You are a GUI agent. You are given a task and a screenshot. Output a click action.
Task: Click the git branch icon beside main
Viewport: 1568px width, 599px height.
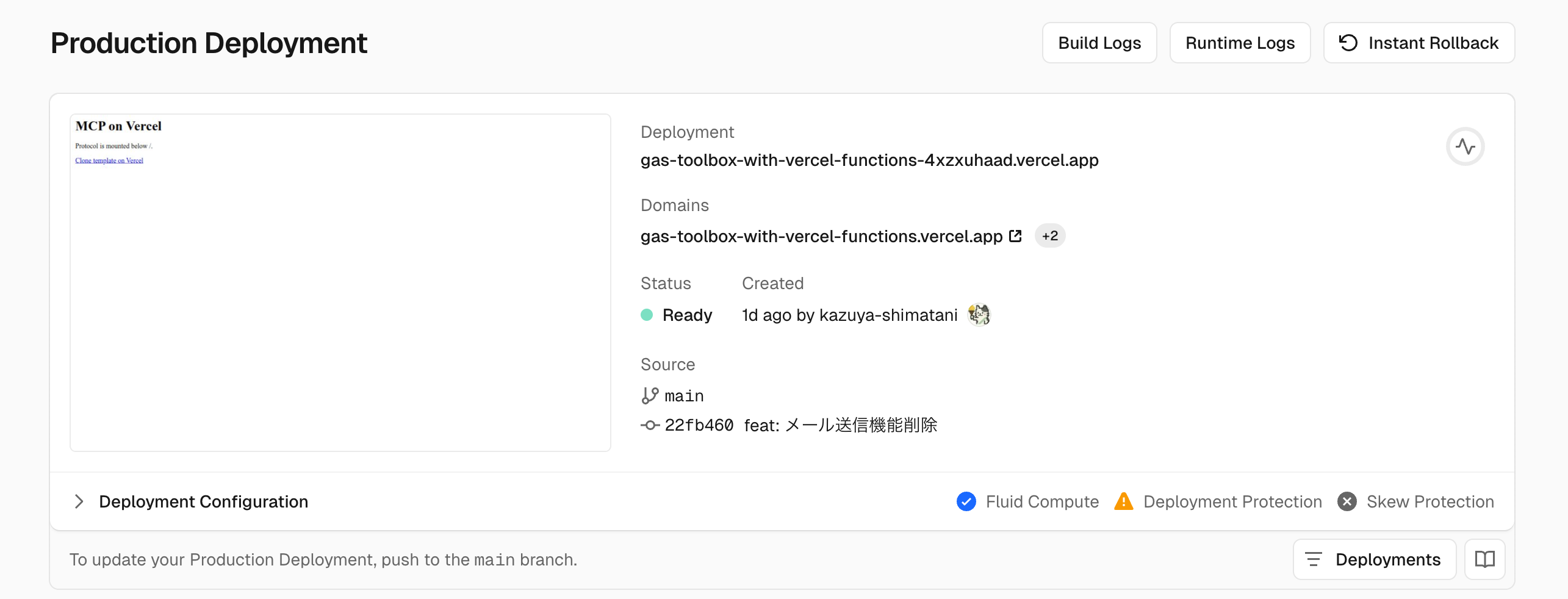click(x=650, y=396)
